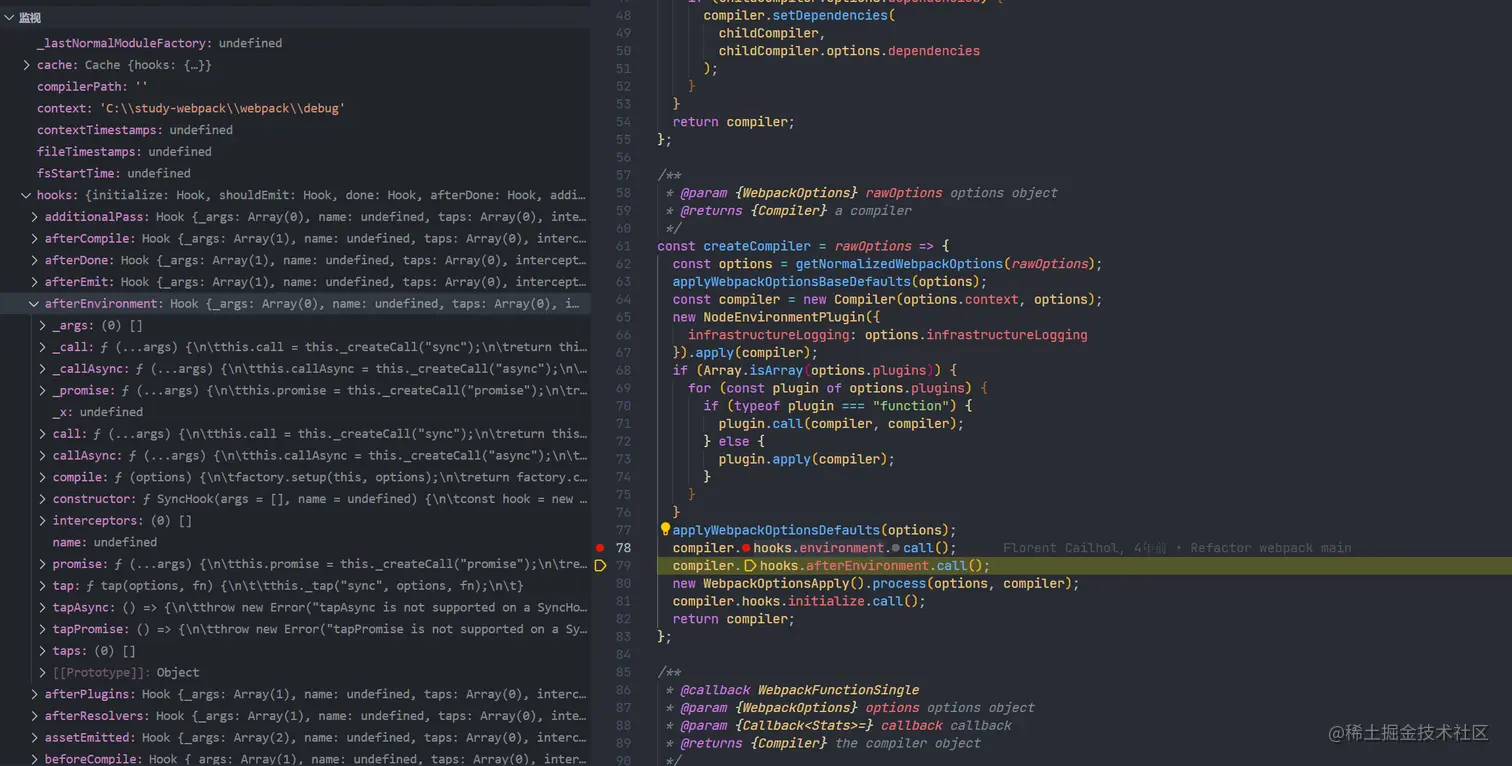This screenshot has height=766, width=1512.
Task: Collapse afterEnvironment hook entry
Action: tap(35, 304)
